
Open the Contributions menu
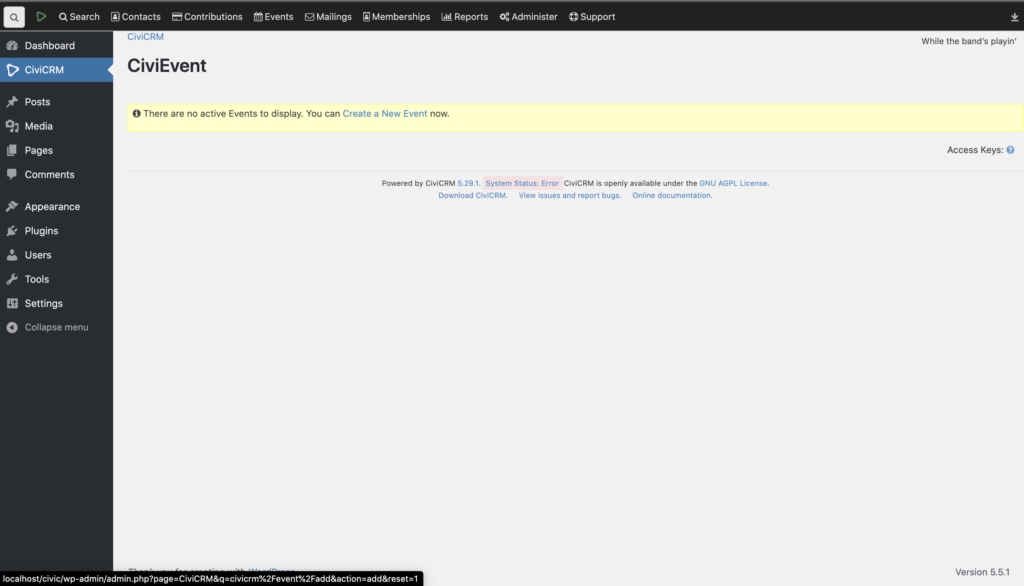(x=207, y=17)
